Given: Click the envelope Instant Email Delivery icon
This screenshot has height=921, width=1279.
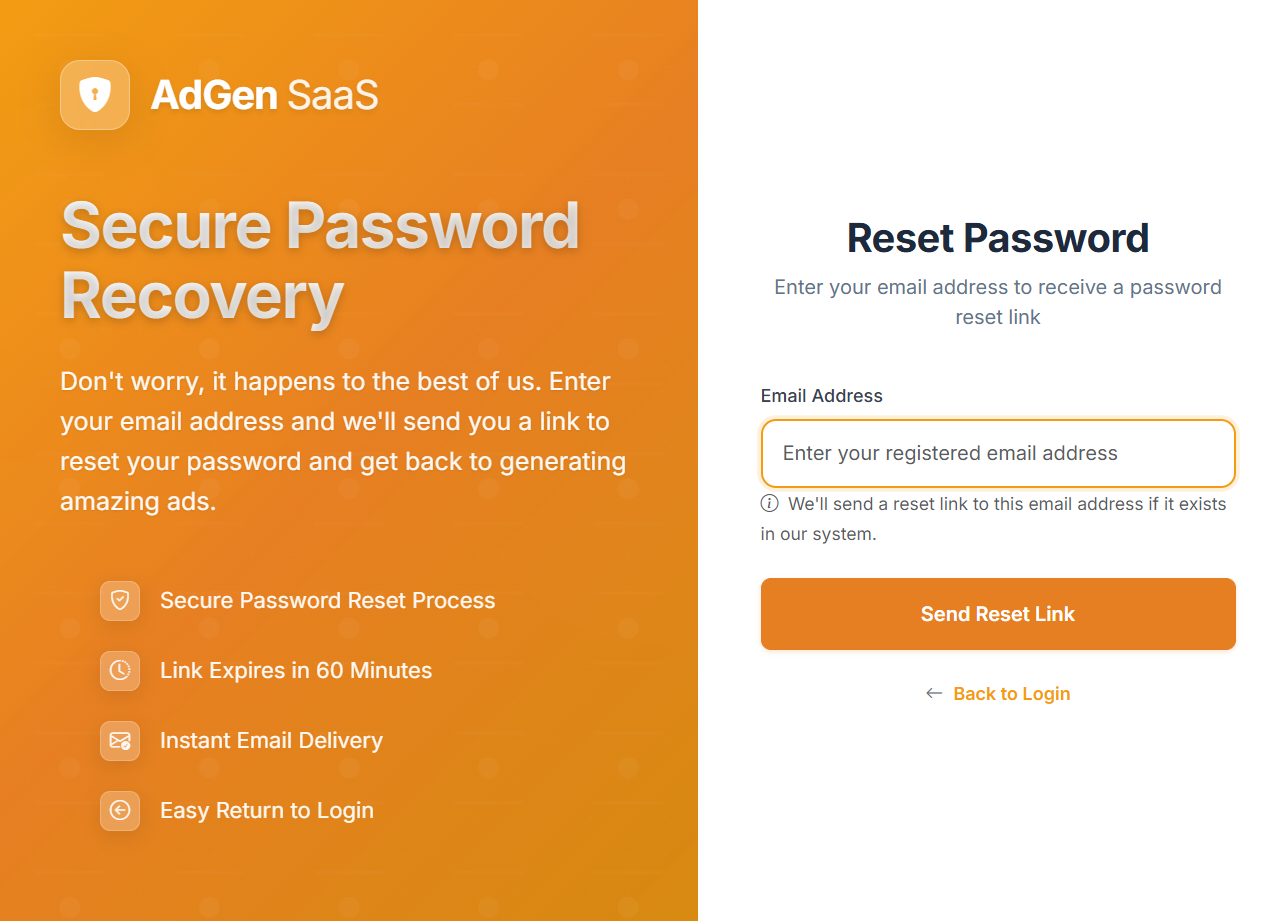Looking at the screenshot, I should pos(120,741).
